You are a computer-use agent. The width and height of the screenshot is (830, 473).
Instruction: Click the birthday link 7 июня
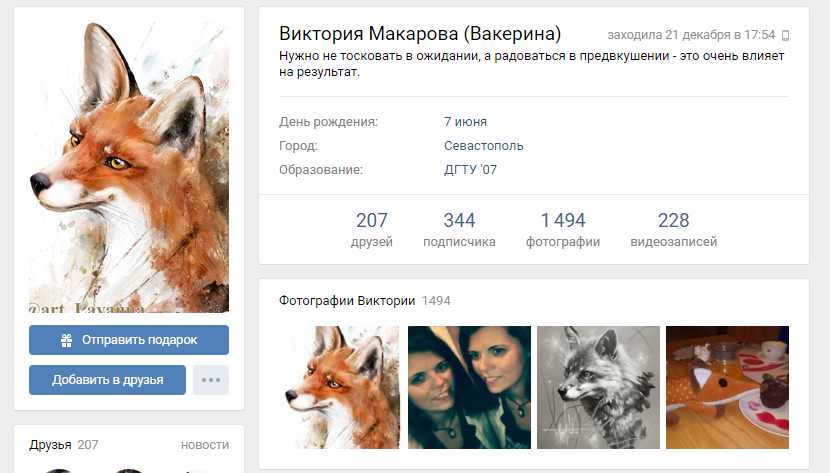pyautogui.click(x=465, y=122)
